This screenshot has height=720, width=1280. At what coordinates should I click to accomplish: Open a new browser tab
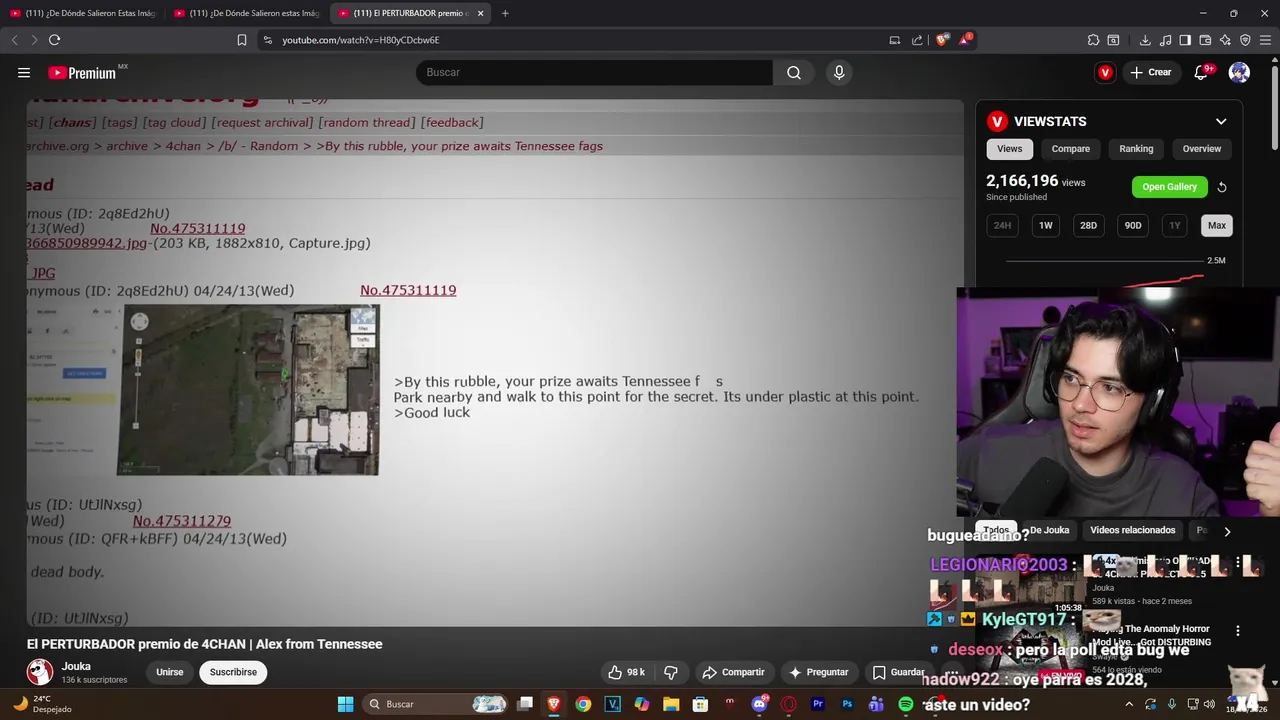(505, 13)
